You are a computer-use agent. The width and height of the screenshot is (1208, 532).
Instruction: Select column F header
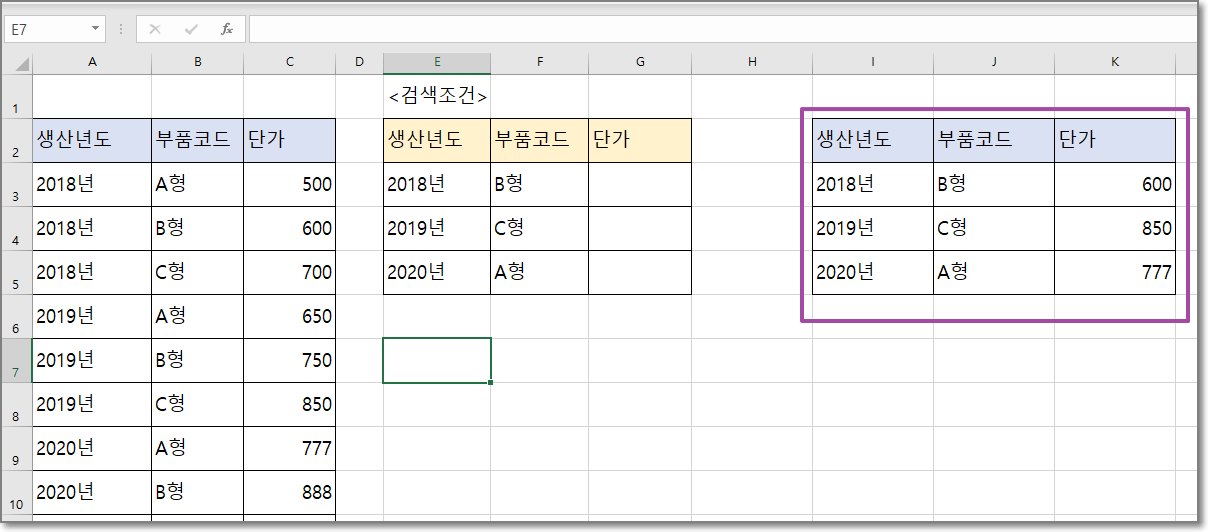(x=540, y=63)
